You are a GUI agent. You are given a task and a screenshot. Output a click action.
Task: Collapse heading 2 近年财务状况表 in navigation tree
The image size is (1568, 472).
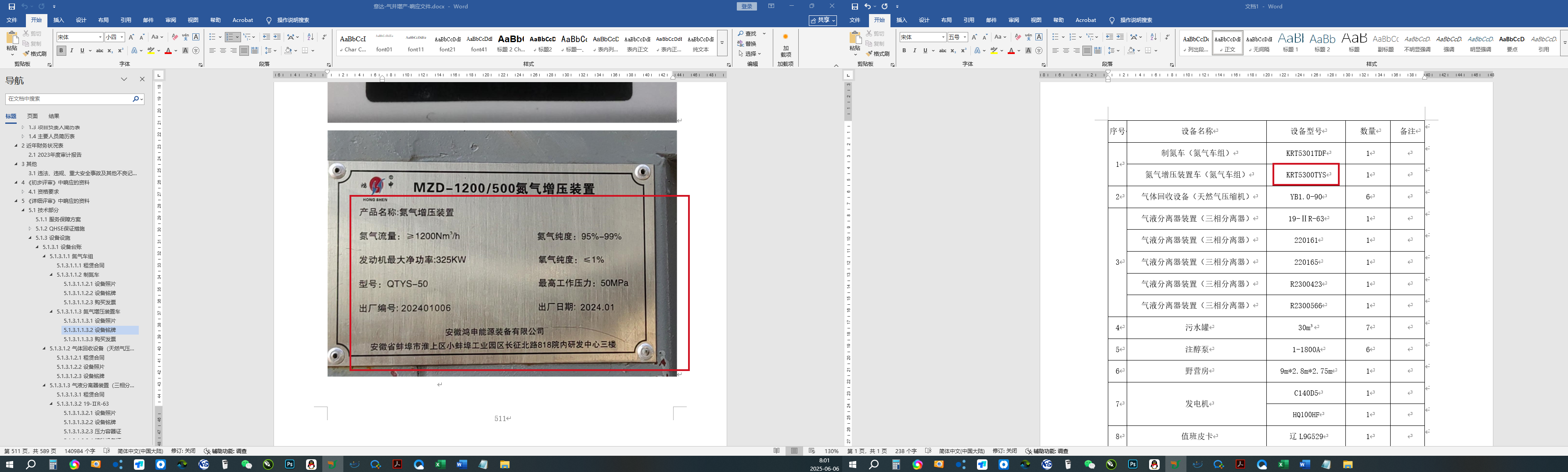point(16,146)
